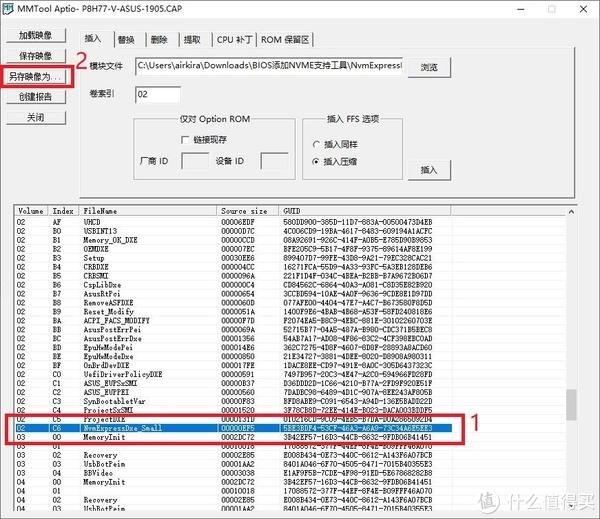Select the CspLibDxe row
Screen dimensions: 600x519
(233, 285)
